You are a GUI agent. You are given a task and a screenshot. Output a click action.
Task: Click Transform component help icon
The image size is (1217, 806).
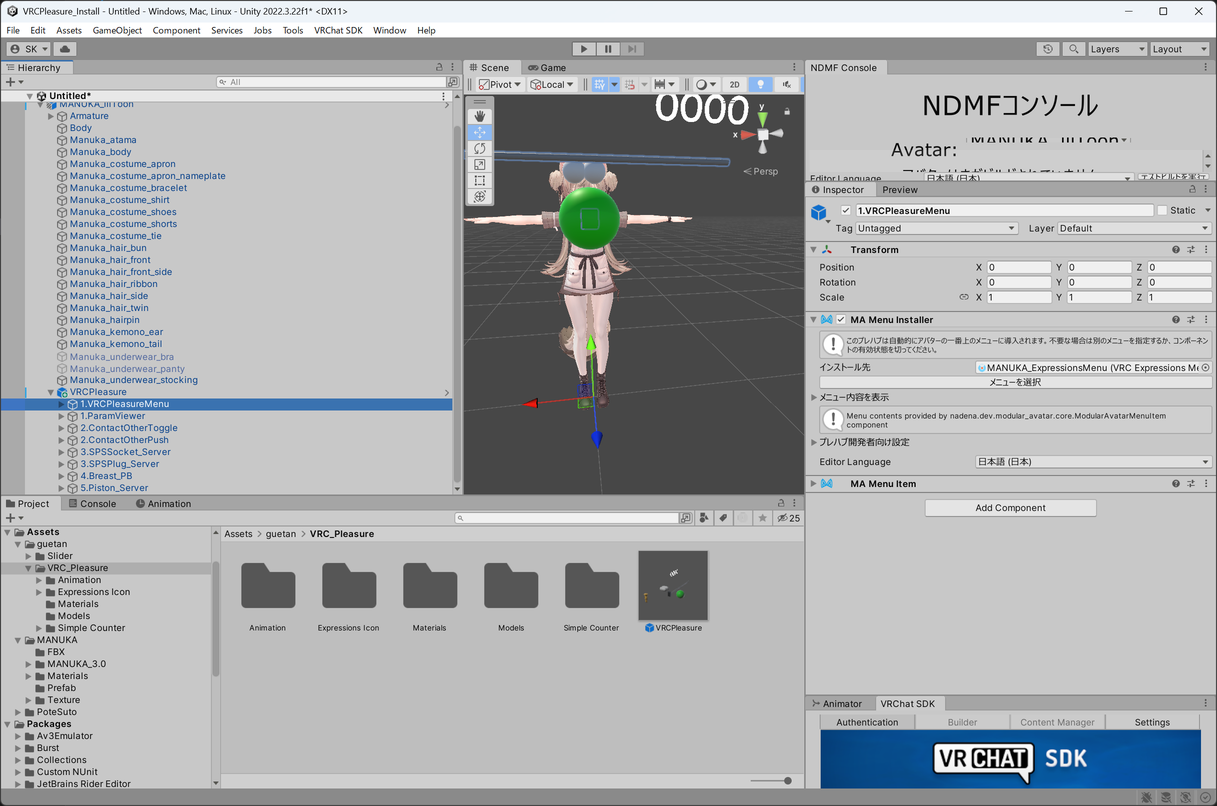pyautogui.click(x=1176, y=250)
